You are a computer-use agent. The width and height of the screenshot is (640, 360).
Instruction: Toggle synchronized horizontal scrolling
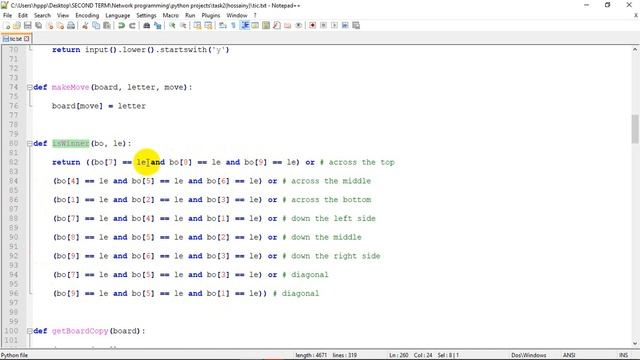click(208, 25)
